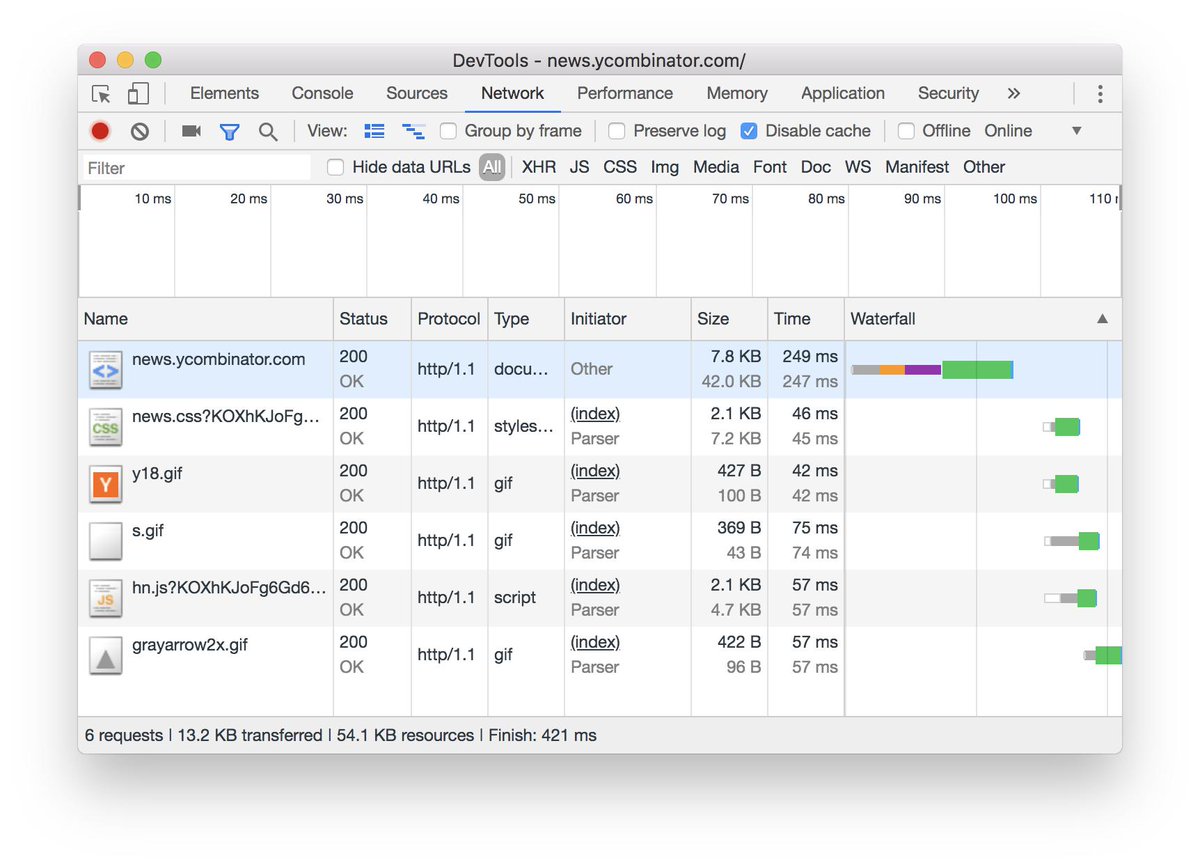Switch to the Security tab
This screenshot has height=865, width=1200.
click(x=948, y=93)
